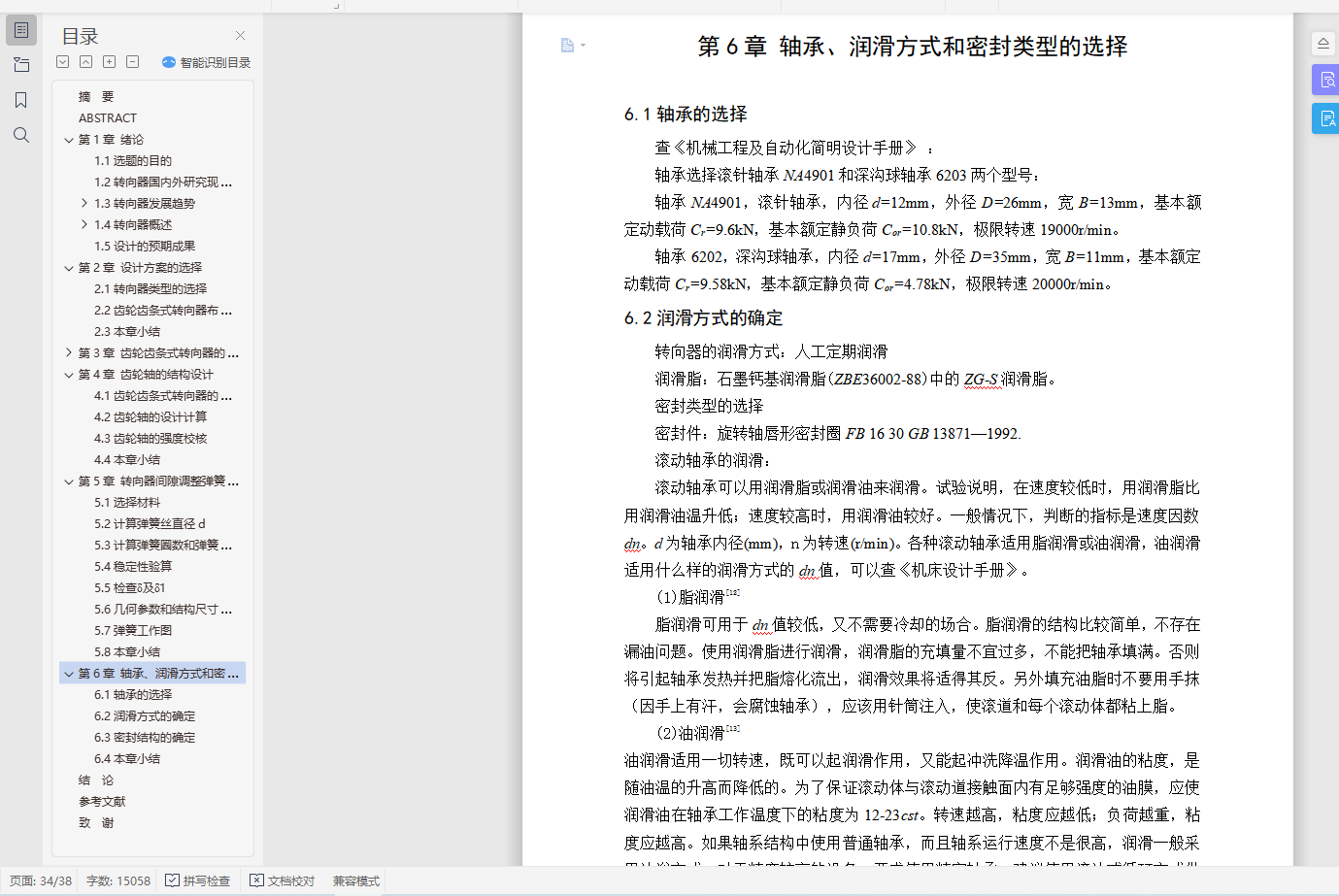The image size is (1339, 896).
Task: Select 第 2 章 设计方案的选择 heading
Action: point(140,268)
